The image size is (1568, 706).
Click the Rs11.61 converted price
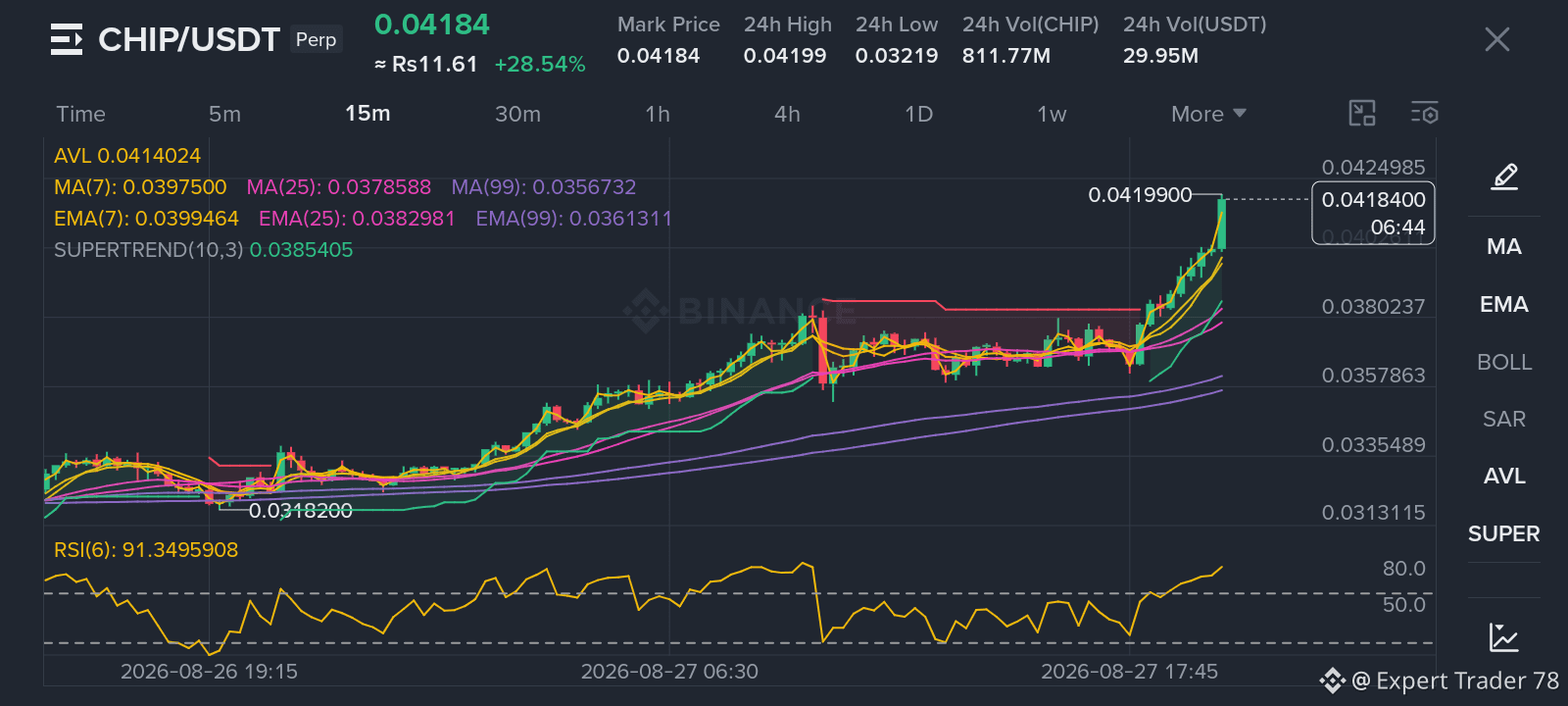pos(425,65)
